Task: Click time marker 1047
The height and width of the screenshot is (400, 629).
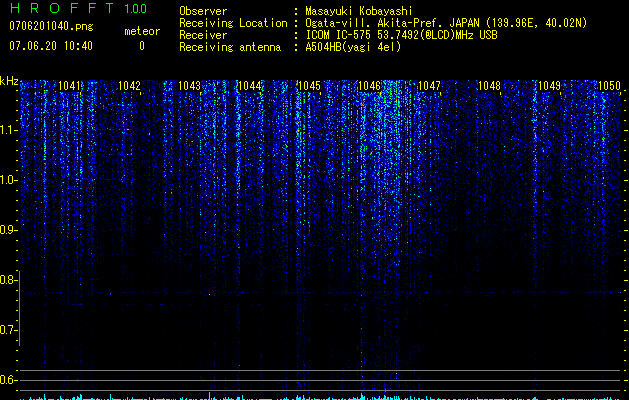Action: click(x=430, y=86)
